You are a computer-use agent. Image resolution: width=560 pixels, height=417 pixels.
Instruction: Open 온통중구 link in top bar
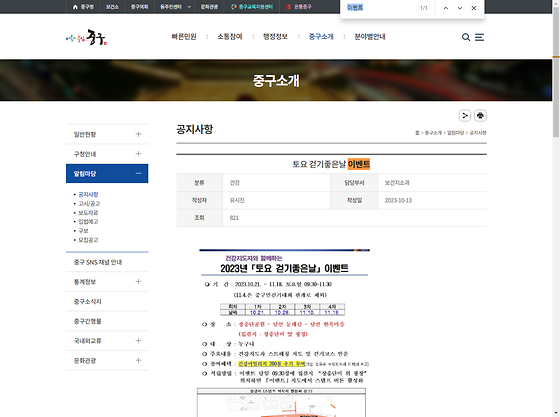tap(299, 7)
